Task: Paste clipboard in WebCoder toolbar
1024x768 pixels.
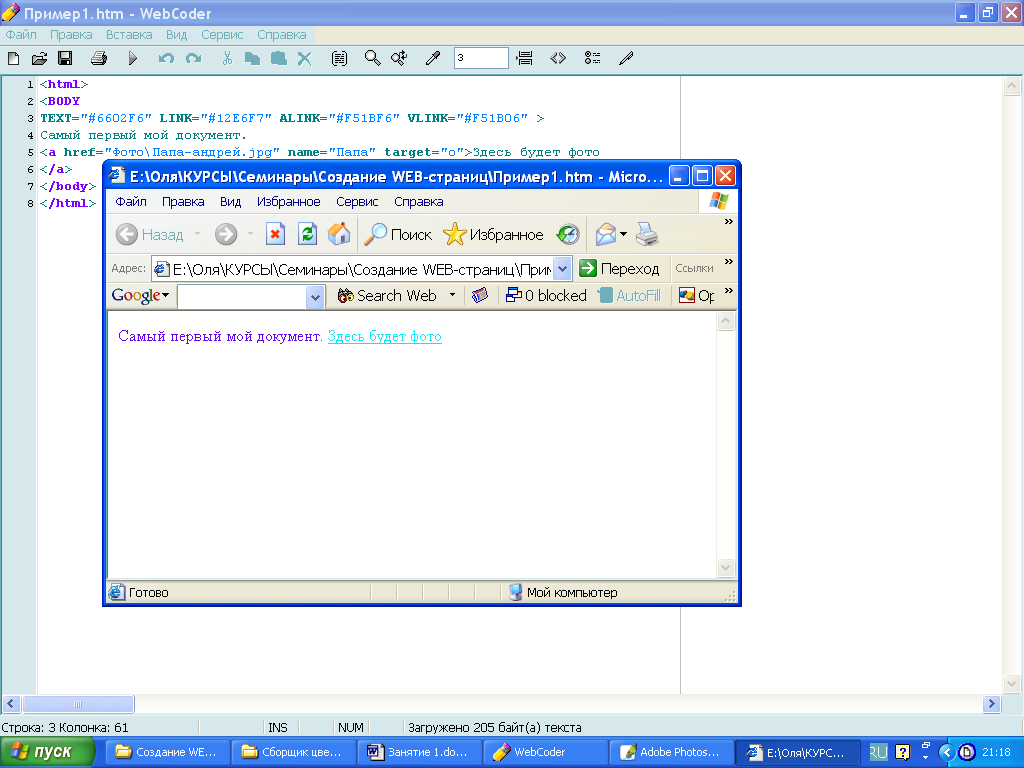Action: 279,59
